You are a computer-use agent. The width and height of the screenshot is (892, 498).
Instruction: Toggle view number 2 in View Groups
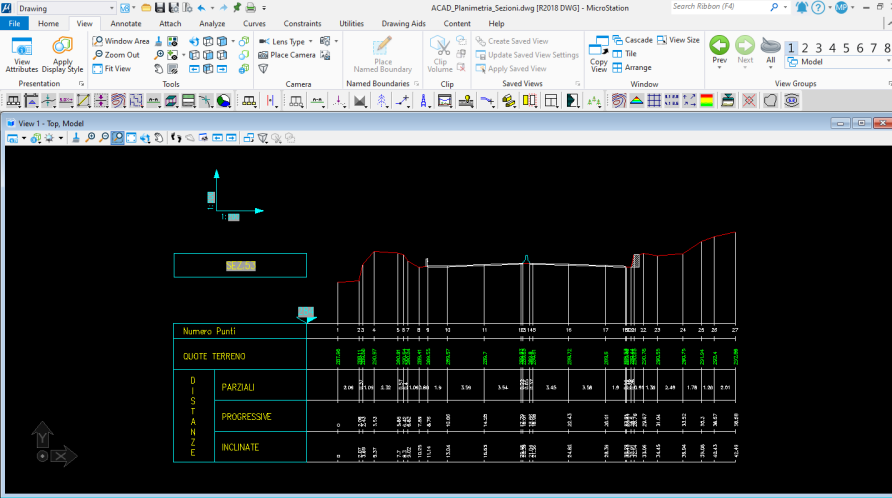pyautogui.click(x=805, y=47)
